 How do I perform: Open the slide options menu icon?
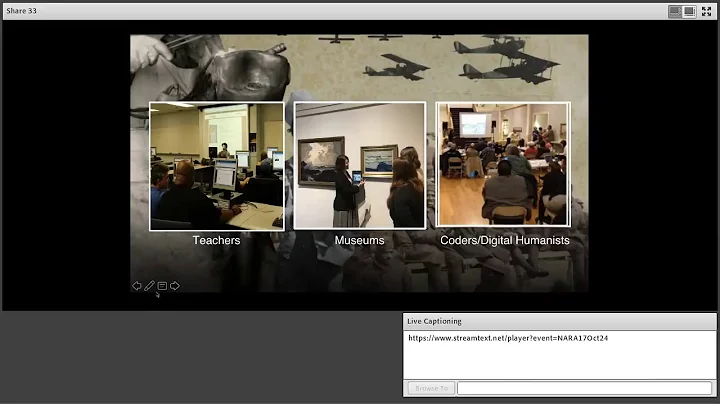click(x=162, y=286)
